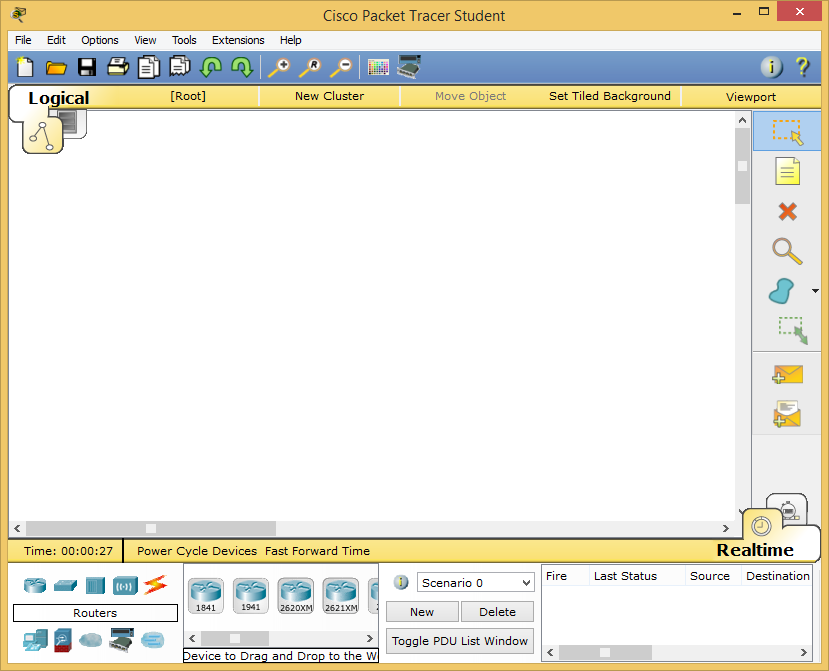Open the scenario information icon
This screenshot has height=671, width=829.
[x=401, y=582]
